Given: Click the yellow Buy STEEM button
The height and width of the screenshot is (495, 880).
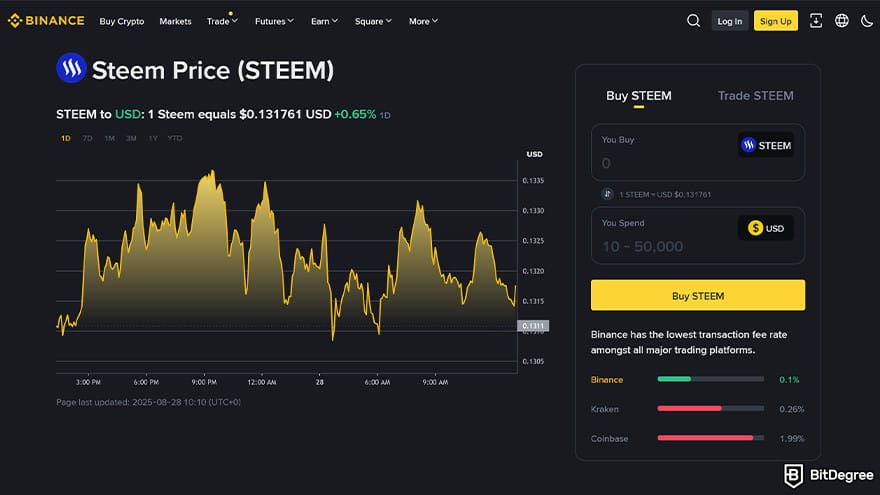Looking at the screenshot, I should point(698,295).
